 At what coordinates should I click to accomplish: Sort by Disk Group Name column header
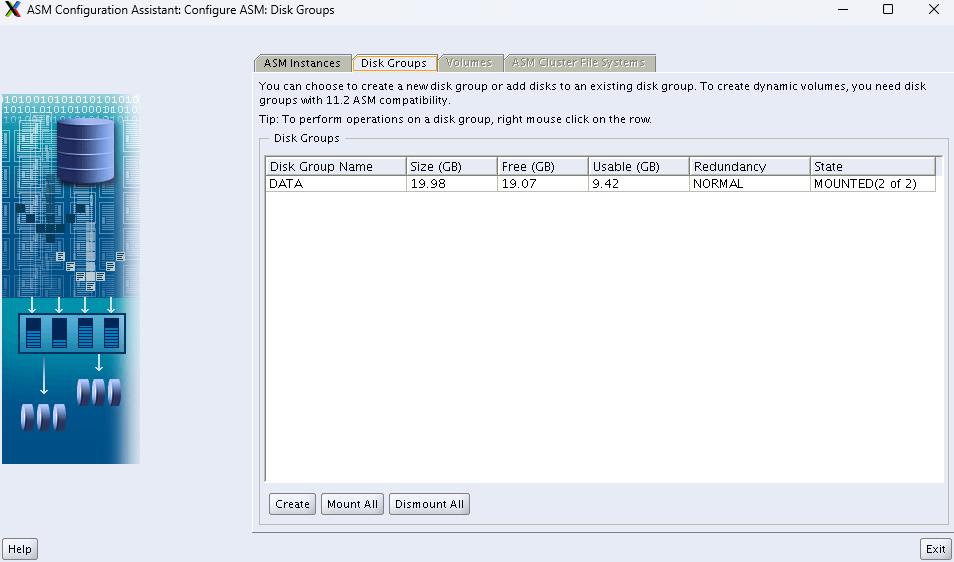point(336,167)
